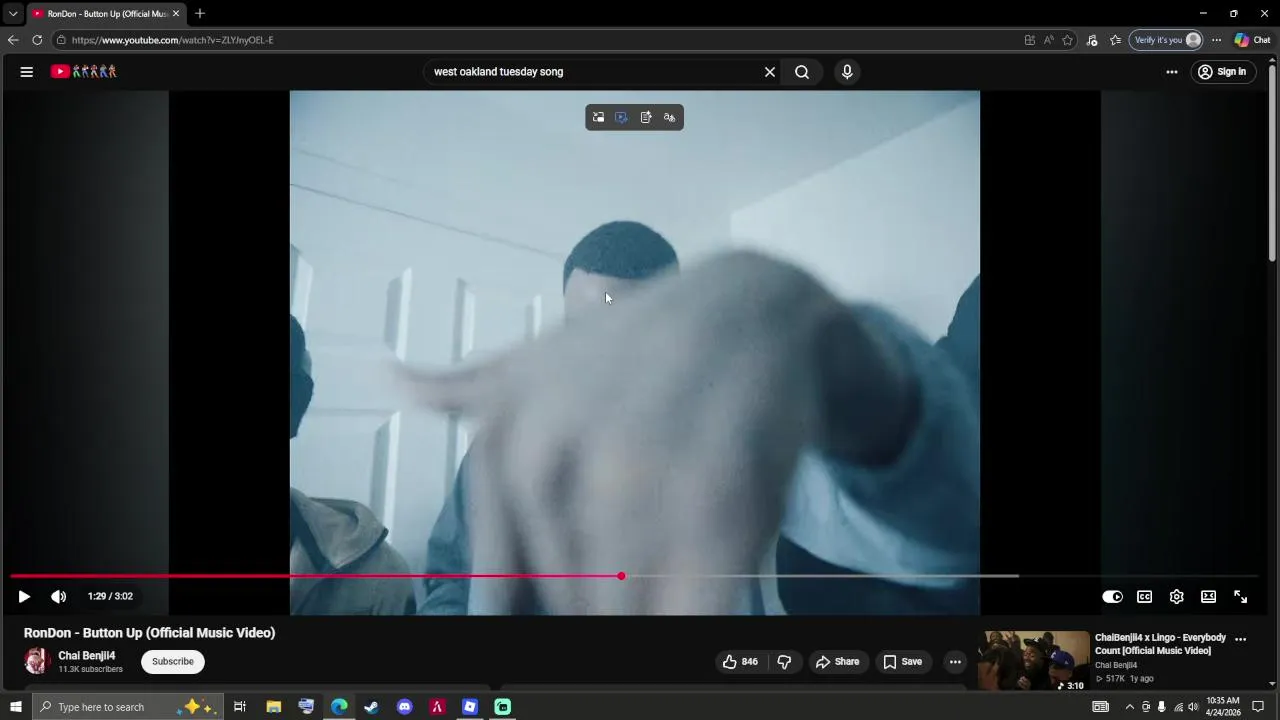Viewport: 1280px width, 720px height.
Task: Open read aloud from address bar
Action: pyautogui.click(x=1048, y=40)
